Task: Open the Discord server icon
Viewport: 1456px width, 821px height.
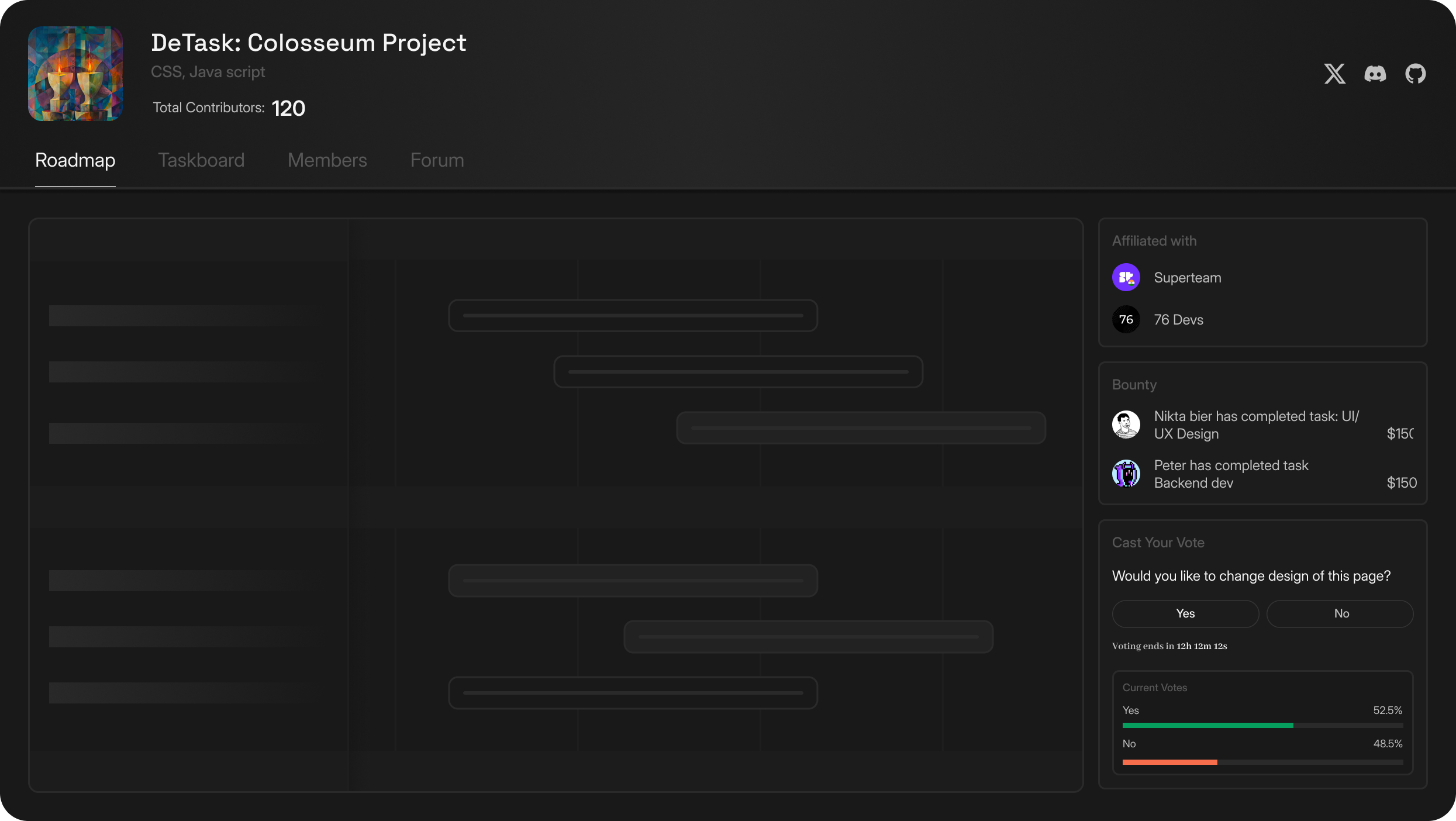Action: click(x=1375, y=74)
